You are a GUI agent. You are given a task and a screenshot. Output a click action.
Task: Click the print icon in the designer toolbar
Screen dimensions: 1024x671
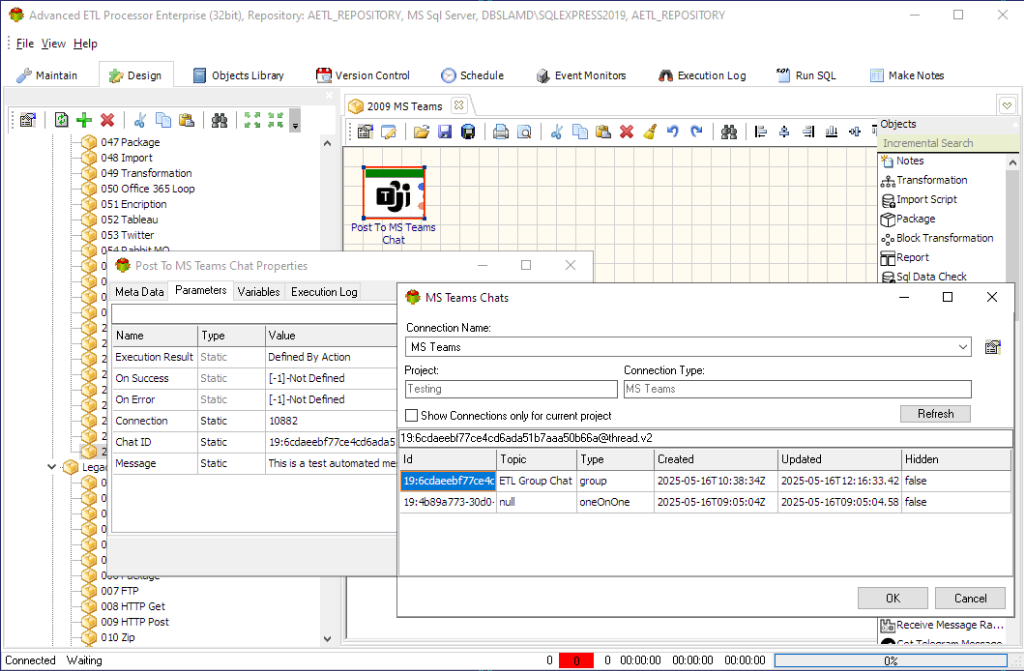[x=501, y=132]
